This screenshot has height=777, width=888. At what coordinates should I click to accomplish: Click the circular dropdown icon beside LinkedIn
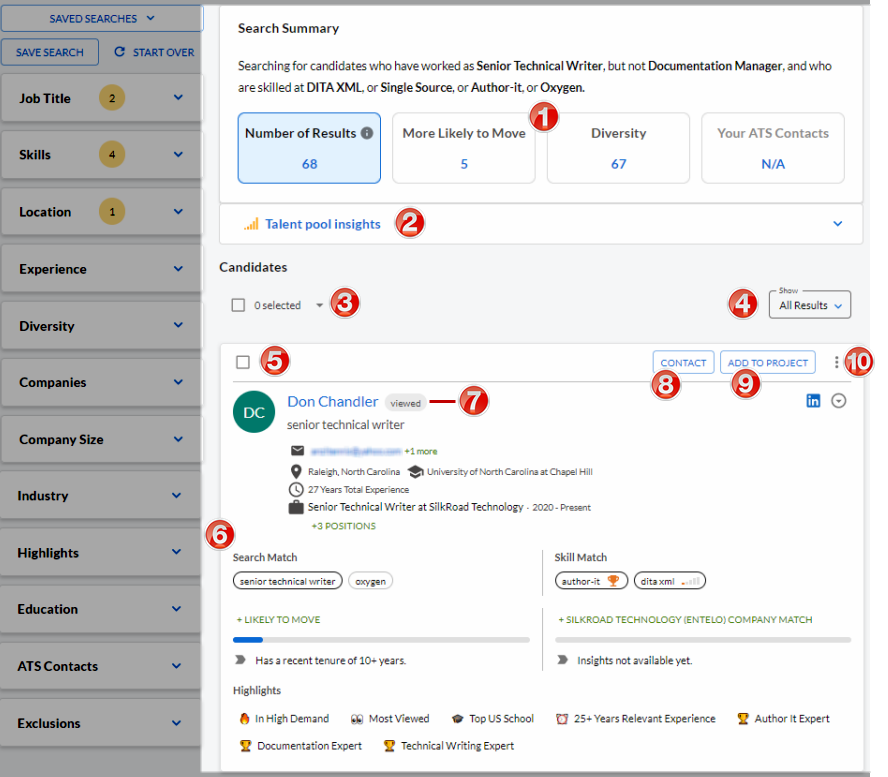[838, 401]
